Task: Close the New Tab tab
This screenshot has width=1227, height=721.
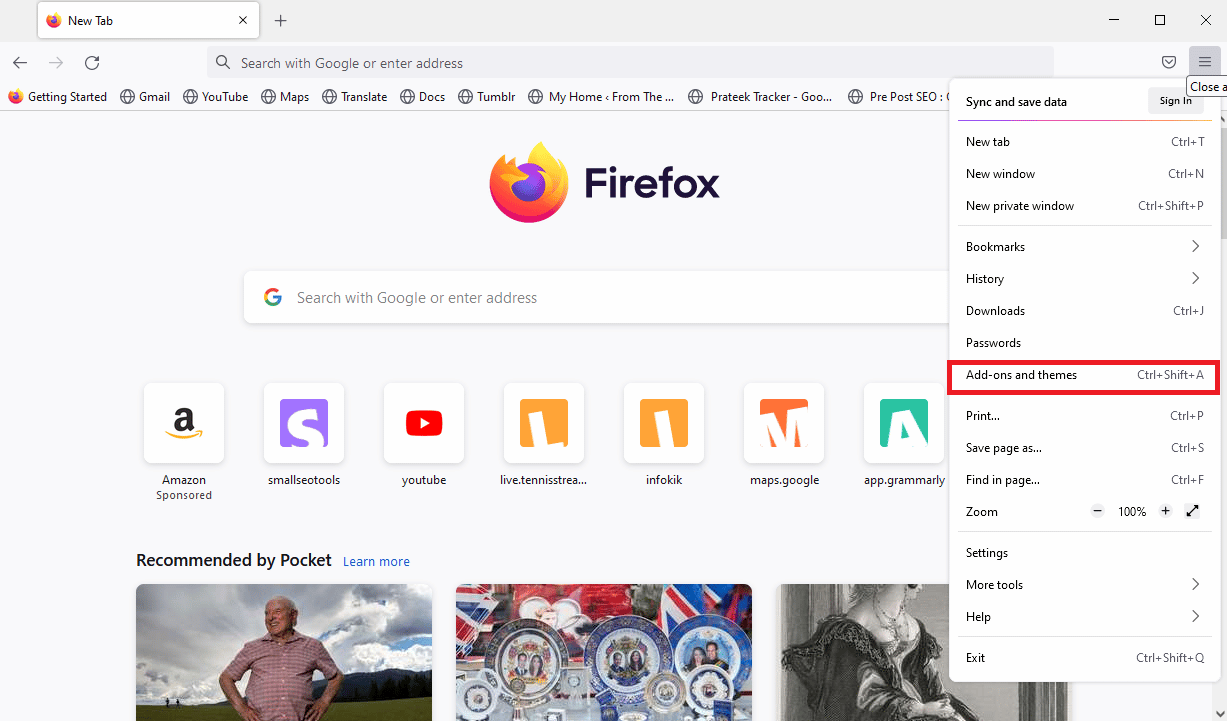Action: click(243, 20)
